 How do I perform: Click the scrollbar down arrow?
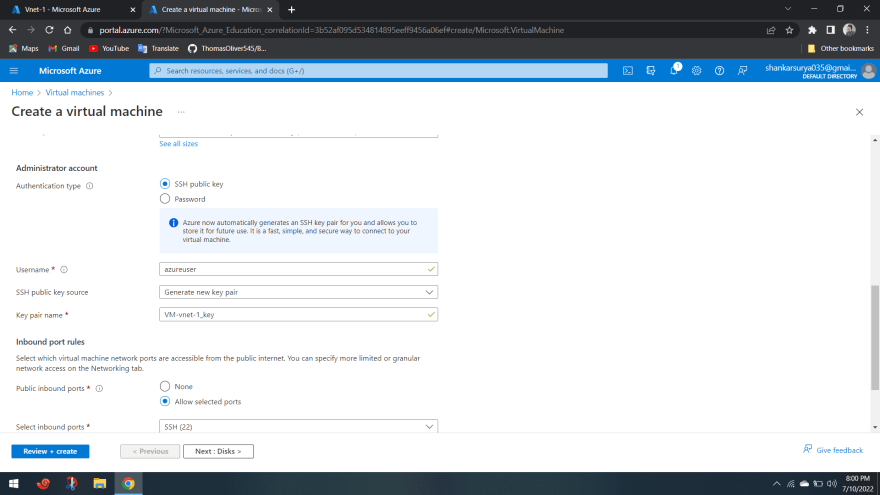click(875, 428)
